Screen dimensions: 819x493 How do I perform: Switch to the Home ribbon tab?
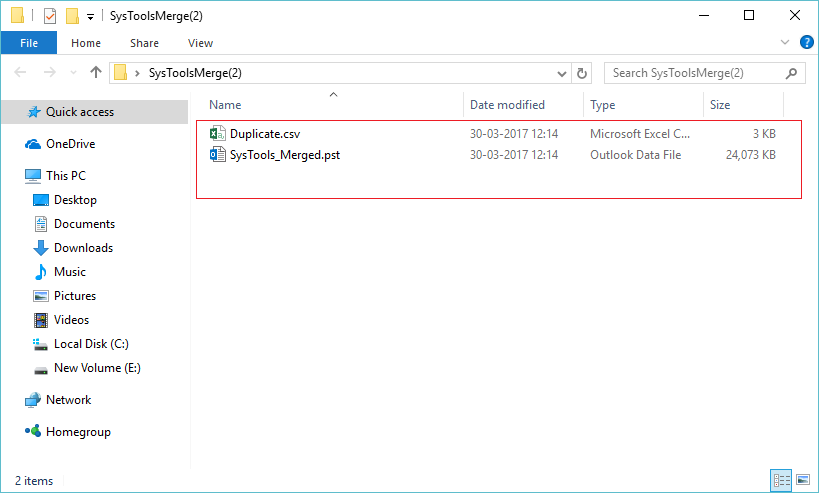pyautogui.click(x=86, y=43)
